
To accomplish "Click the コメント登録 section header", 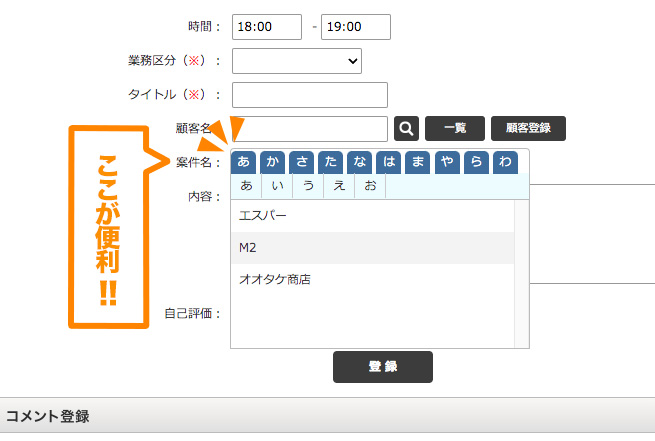I will (x=328, y=416).
